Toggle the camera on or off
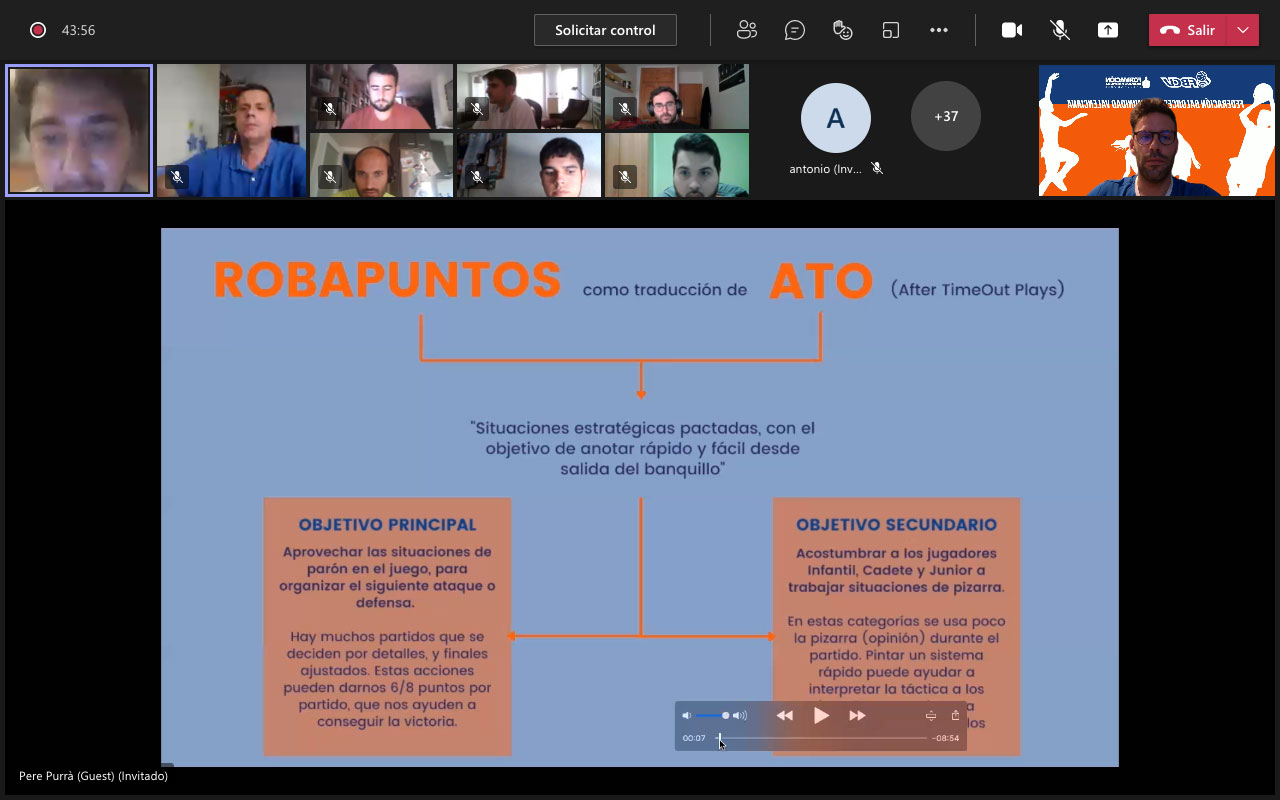The image size is (1280, 800). [x=1012, y=30]
